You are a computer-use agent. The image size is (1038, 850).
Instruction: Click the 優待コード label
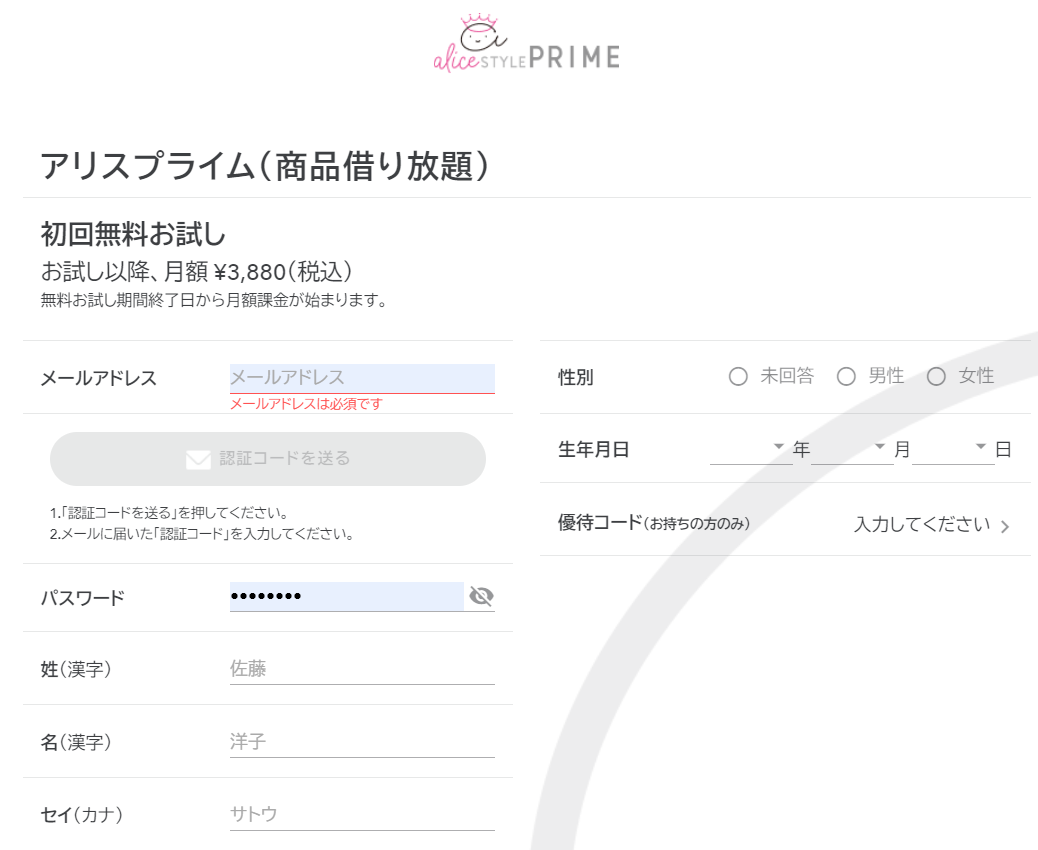point(598,523)
